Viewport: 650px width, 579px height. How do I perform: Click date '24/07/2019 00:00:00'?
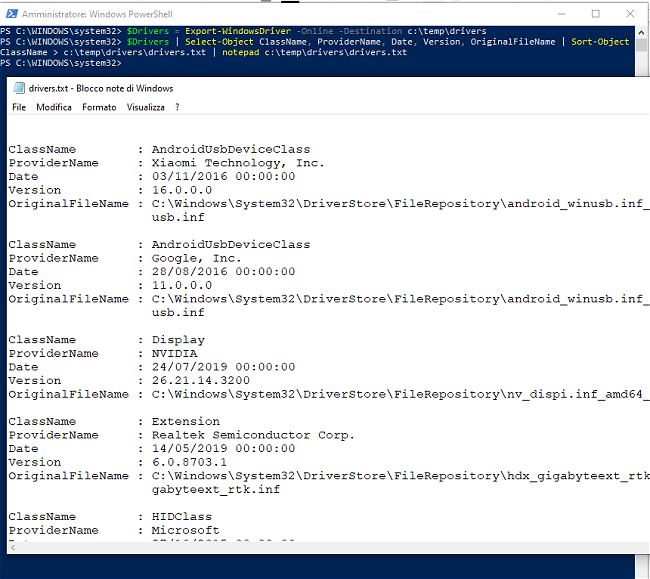(x=223, y=367)
